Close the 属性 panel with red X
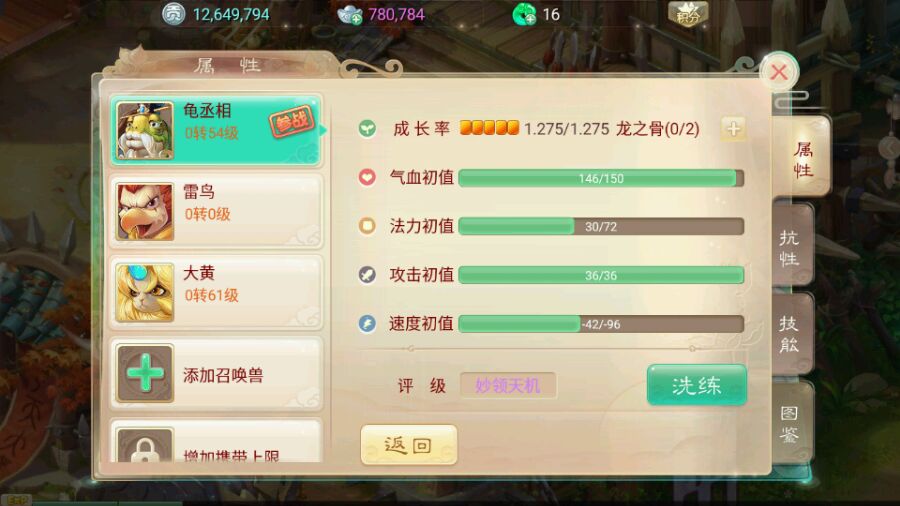 [779, 72]
